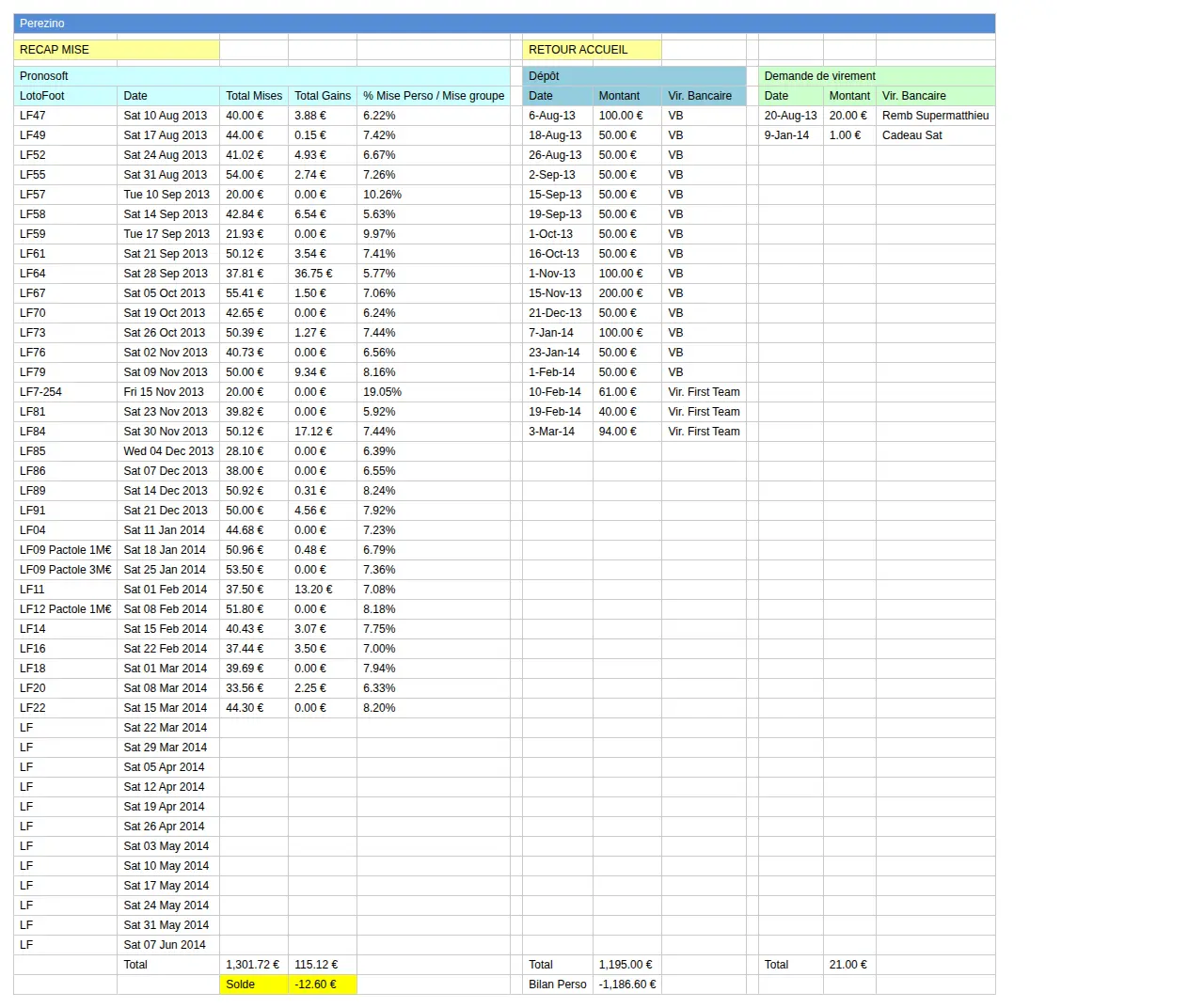Select the 115.12 € total gains cell
This screenshot has width=1204, height=1008.
[x=323, y=965]
